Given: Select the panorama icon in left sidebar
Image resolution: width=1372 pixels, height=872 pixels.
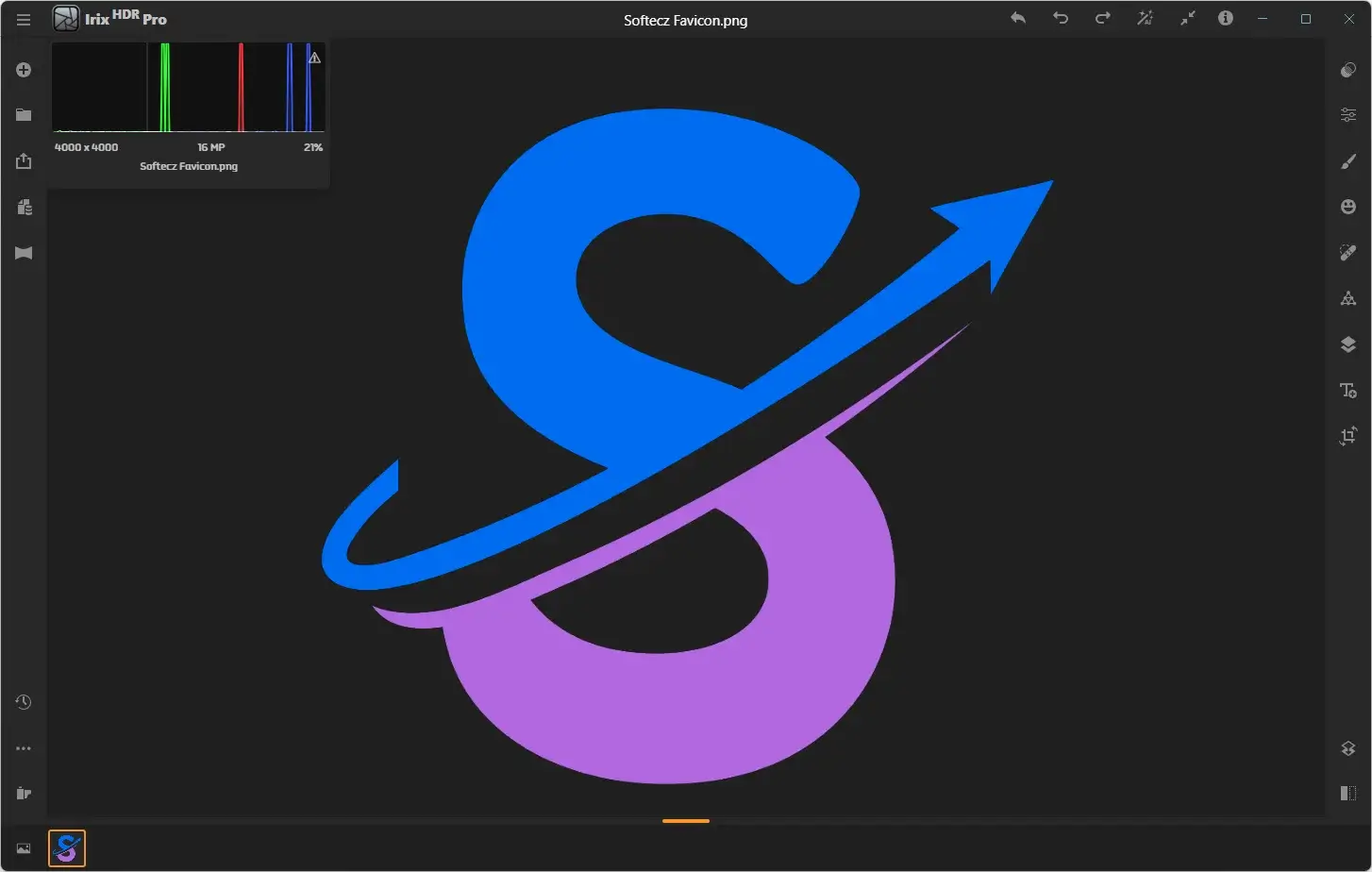Looking at the screenshot, I should [x=24, y=253].
